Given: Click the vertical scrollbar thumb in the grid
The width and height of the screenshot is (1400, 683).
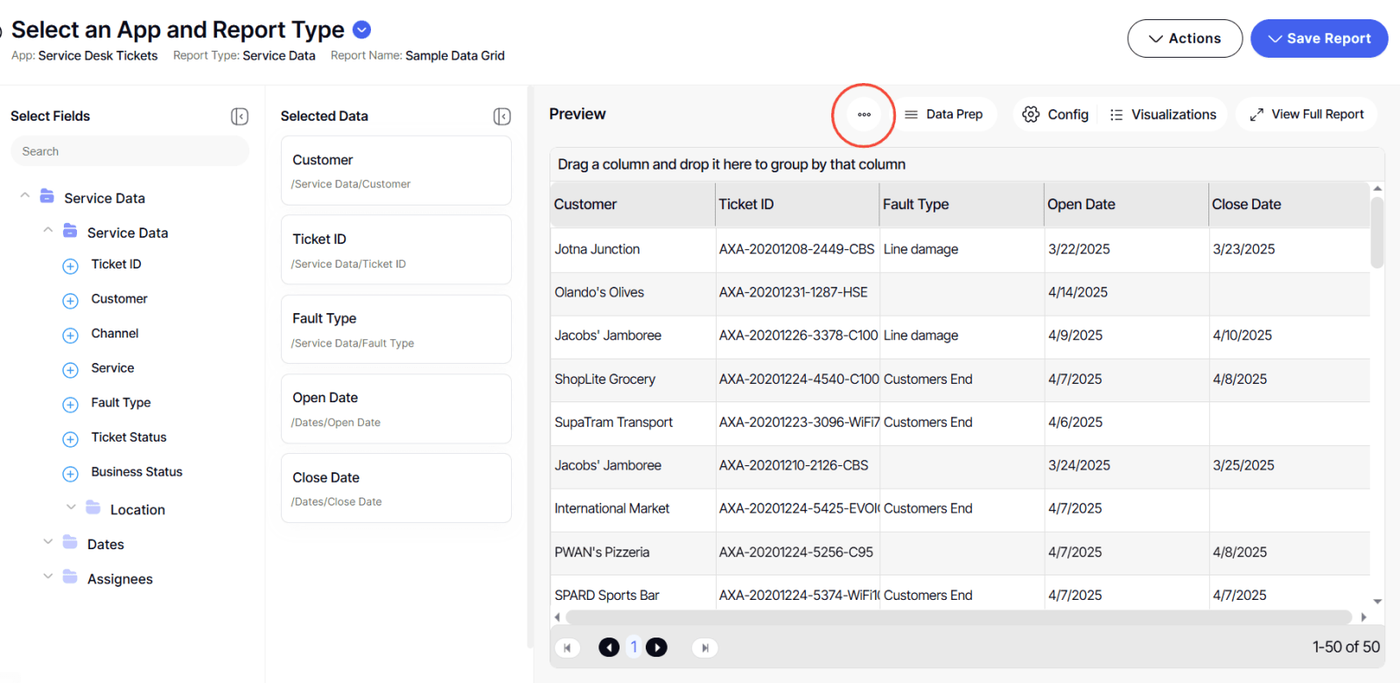Looking at the screenshot, I should 1377,233.
